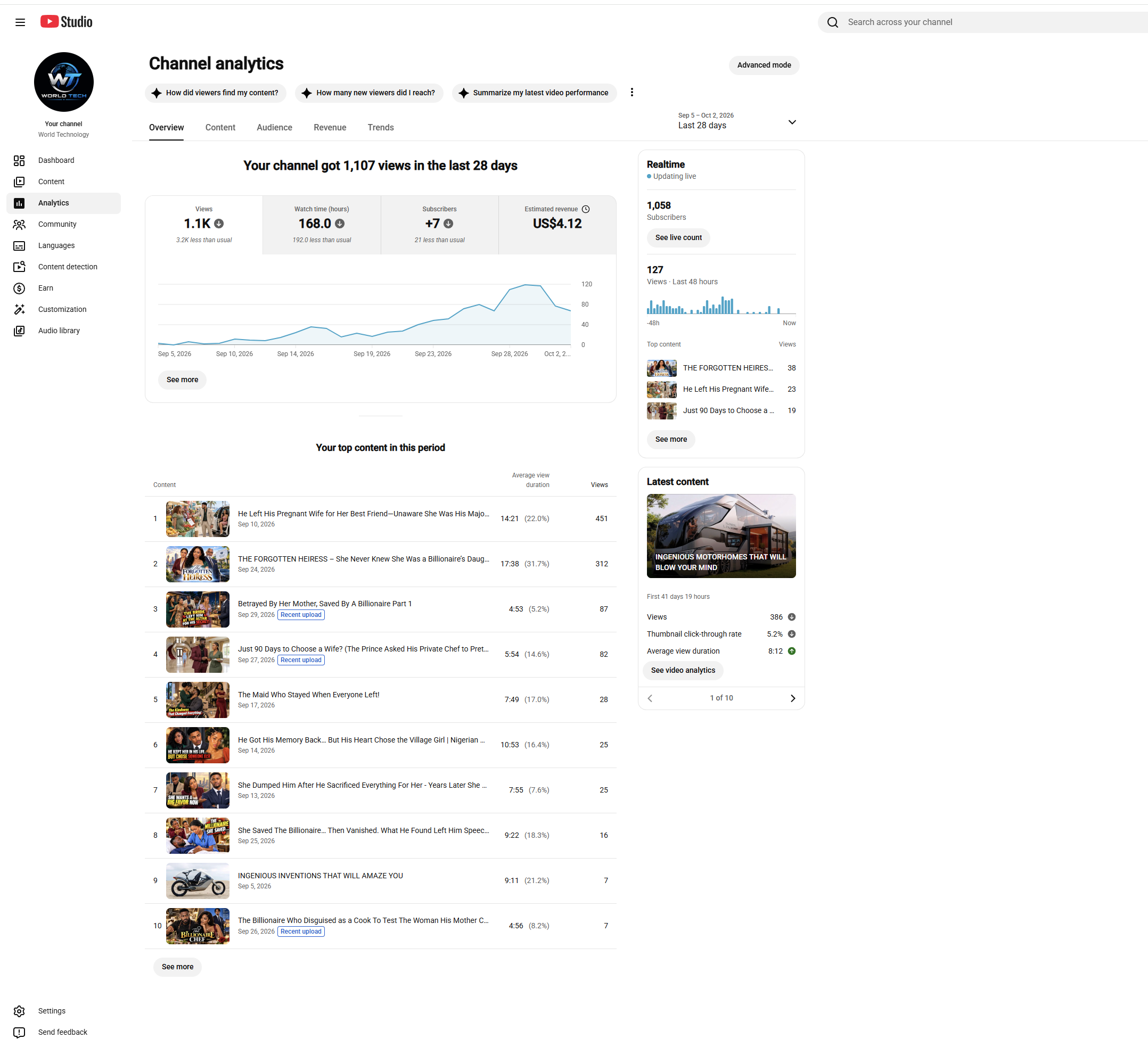Click 'How did viewers find my content?'
The width and height of the screenshot is (1148, 1047).
point(216,93)
